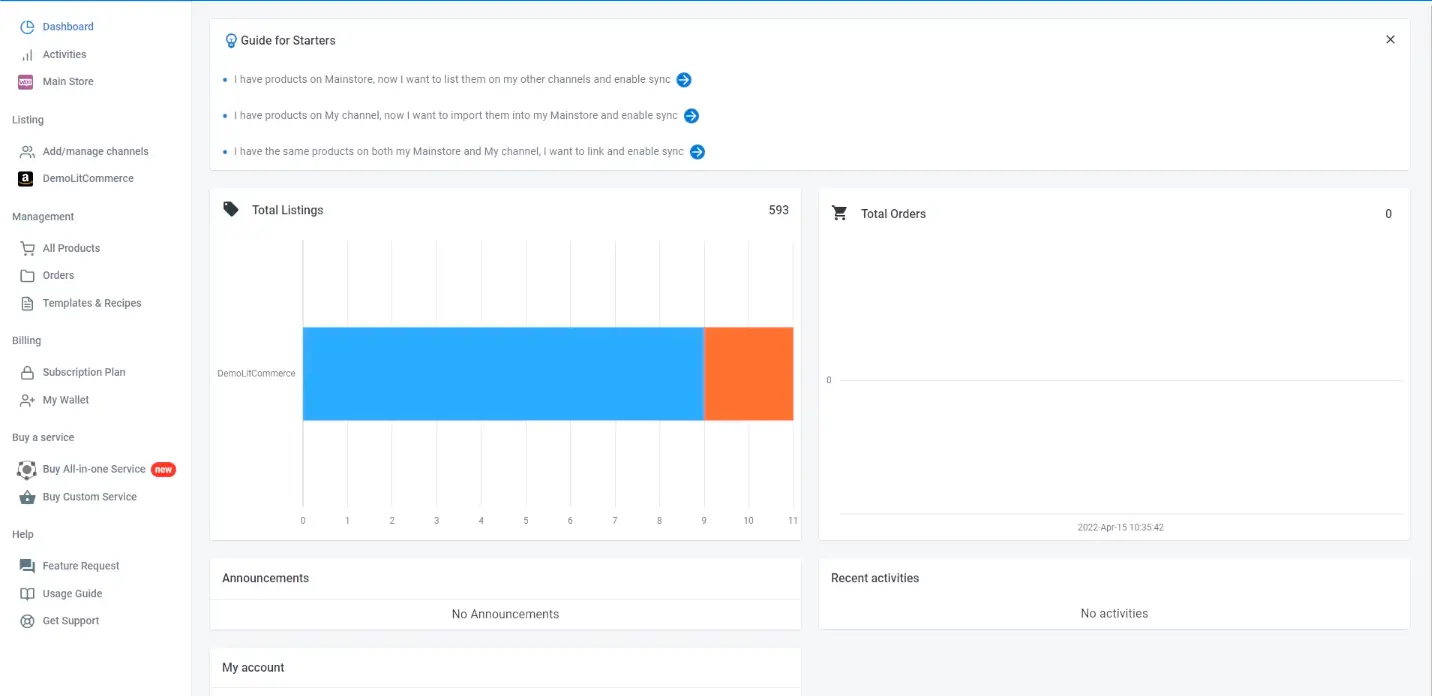This screenshot has height=696, width=1432.
Task: Close the Guide for Starters panel
Action: (1390, 40)
